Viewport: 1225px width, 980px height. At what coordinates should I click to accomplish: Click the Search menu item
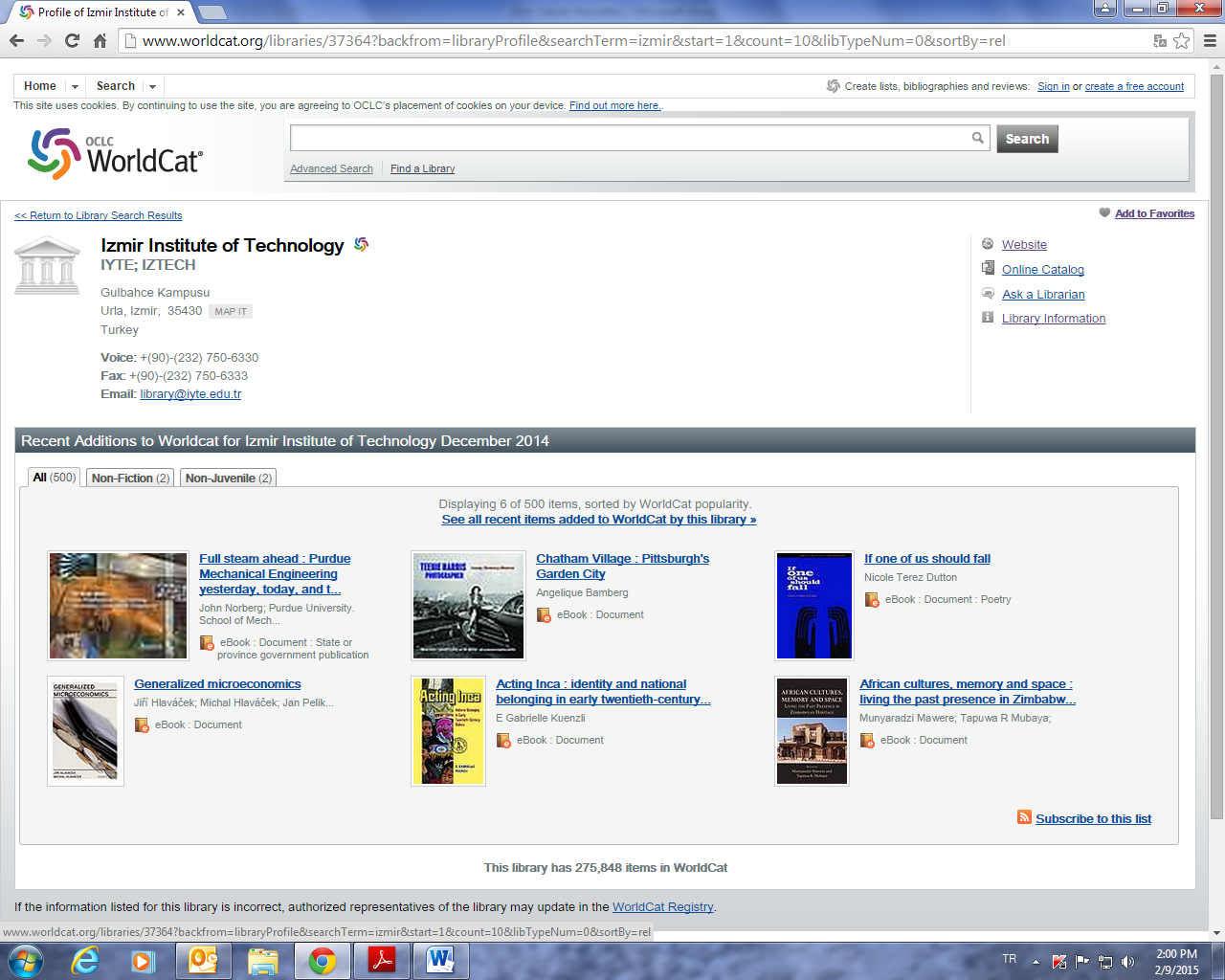click(116, 86)
